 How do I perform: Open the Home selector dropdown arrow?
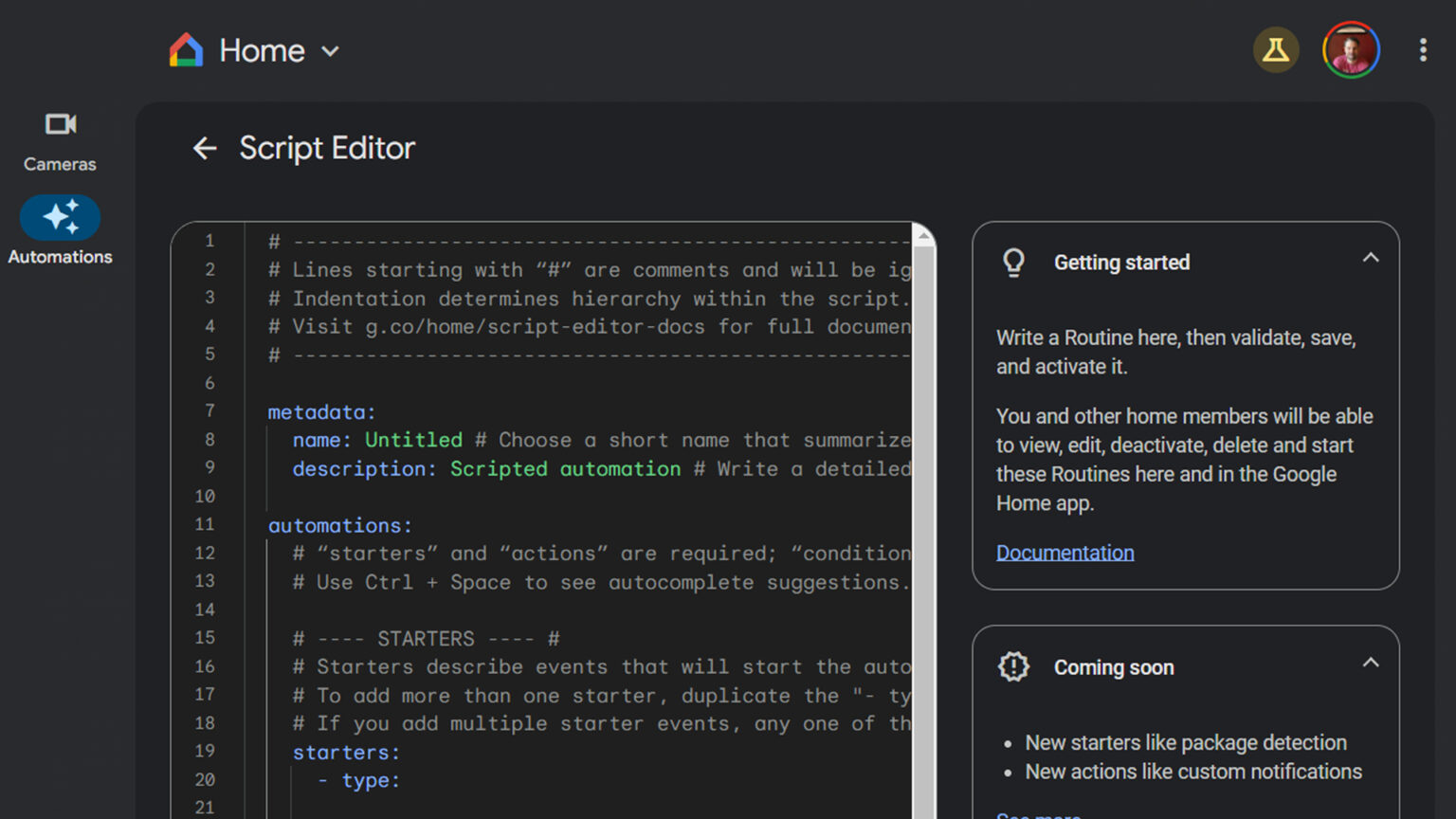[x=330, y=51]
